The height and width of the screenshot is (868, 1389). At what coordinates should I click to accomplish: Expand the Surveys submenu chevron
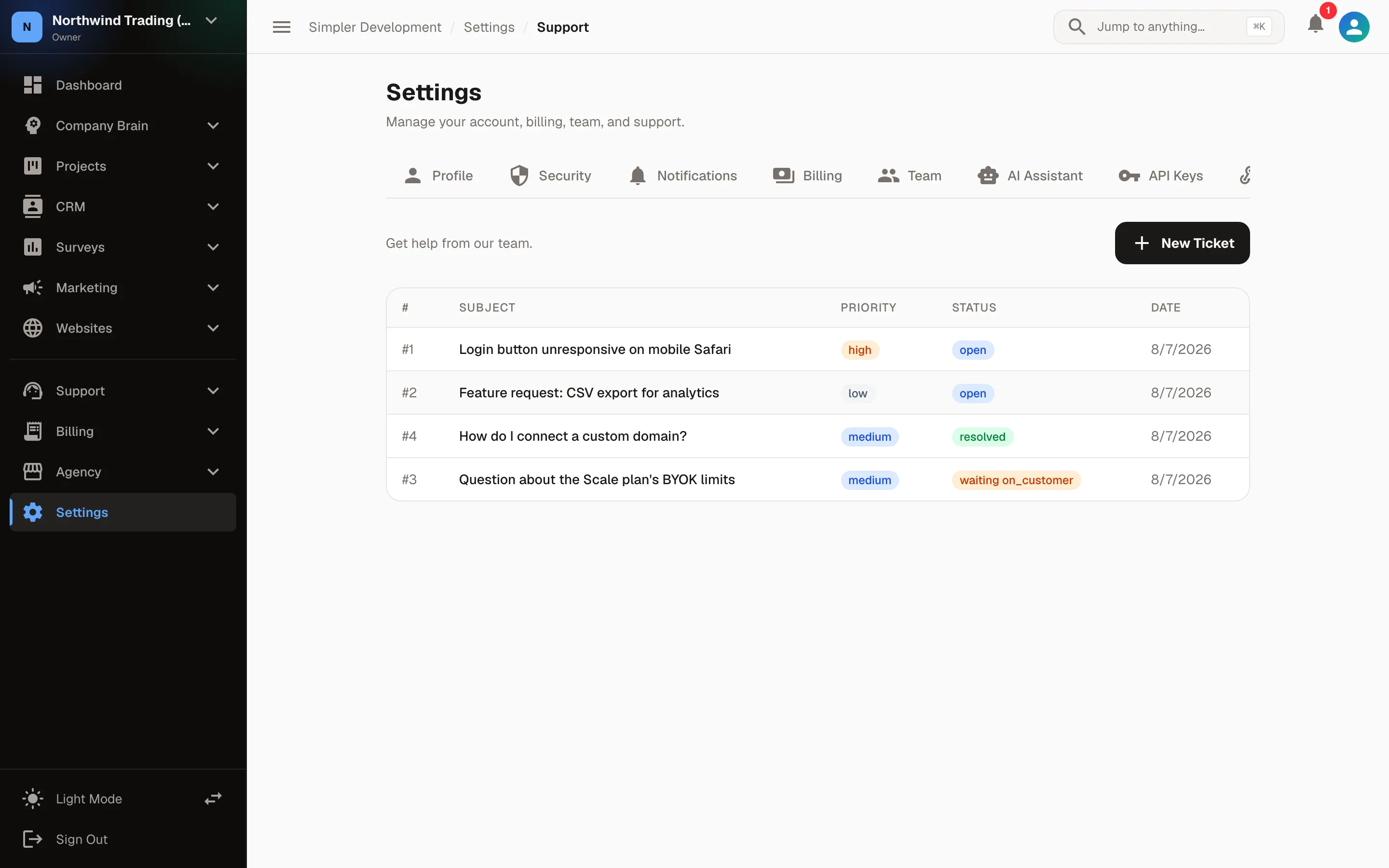point(213,247)
